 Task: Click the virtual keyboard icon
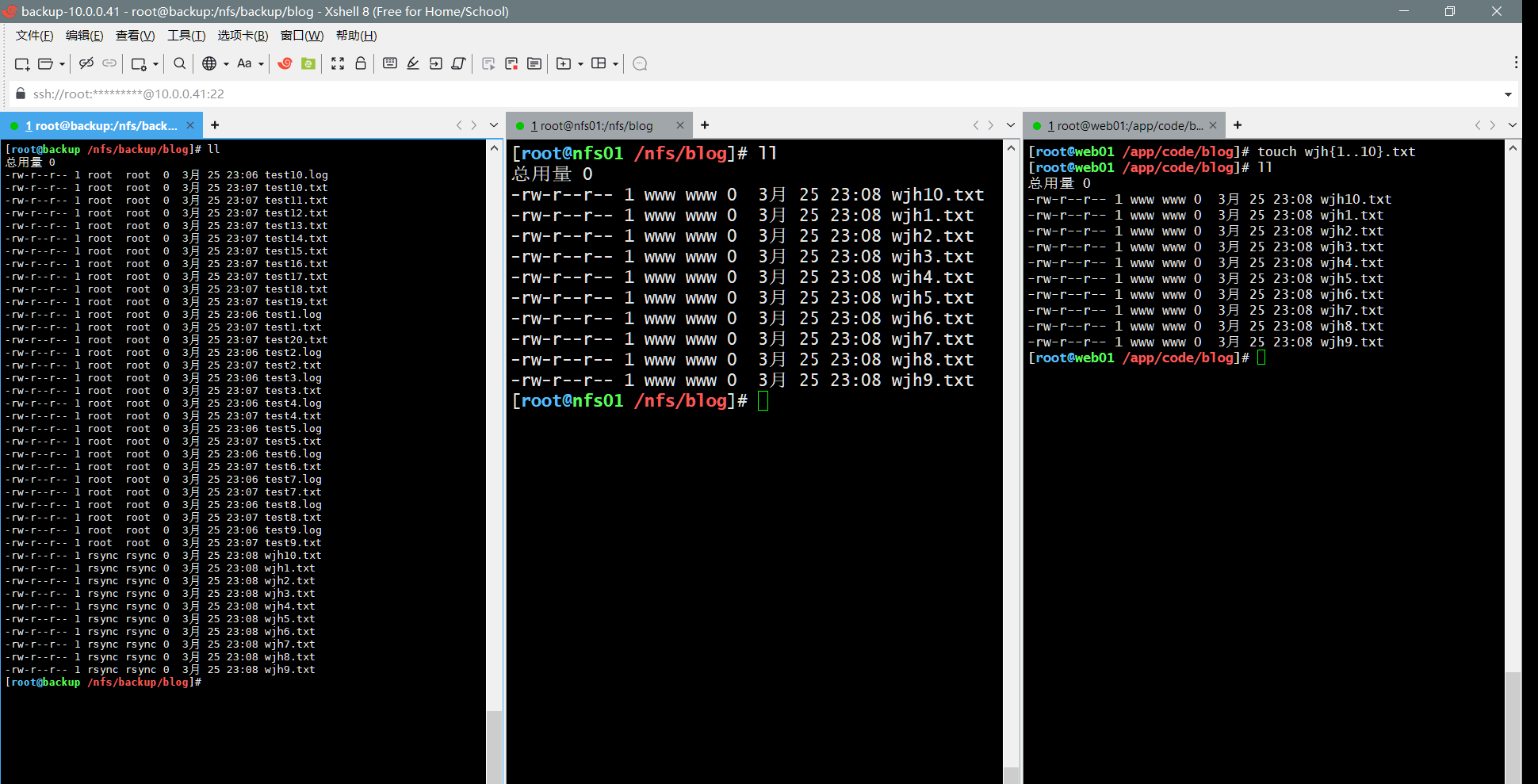(x=390, y=63)
